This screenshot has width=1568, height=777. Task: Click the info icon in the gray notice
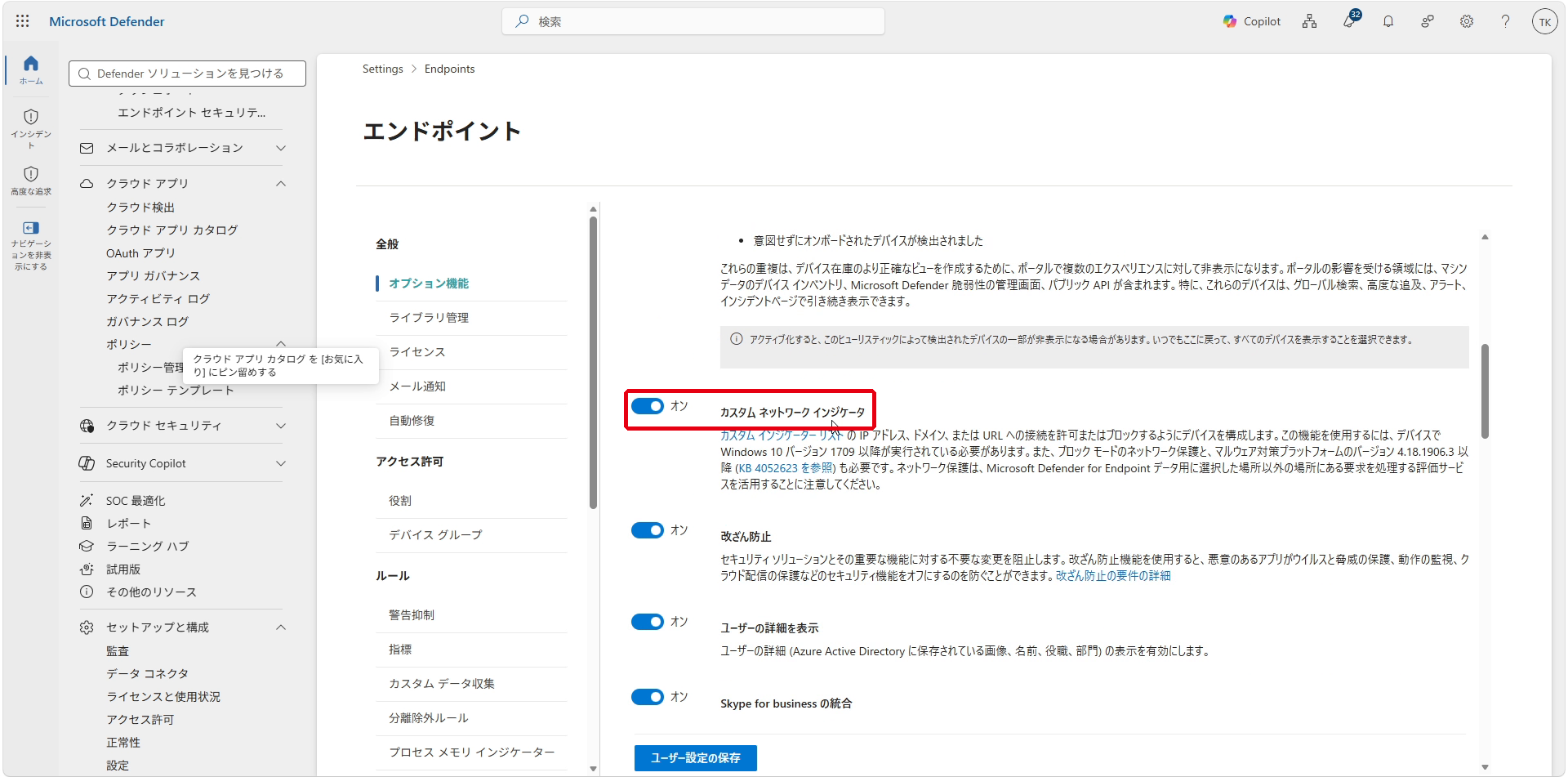(x=737, y=339)
